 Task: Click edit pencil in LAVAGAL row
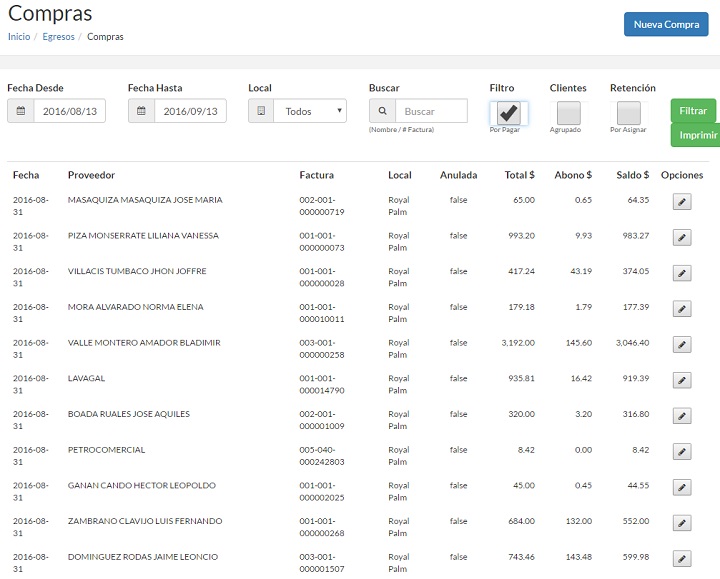point(682,381)
